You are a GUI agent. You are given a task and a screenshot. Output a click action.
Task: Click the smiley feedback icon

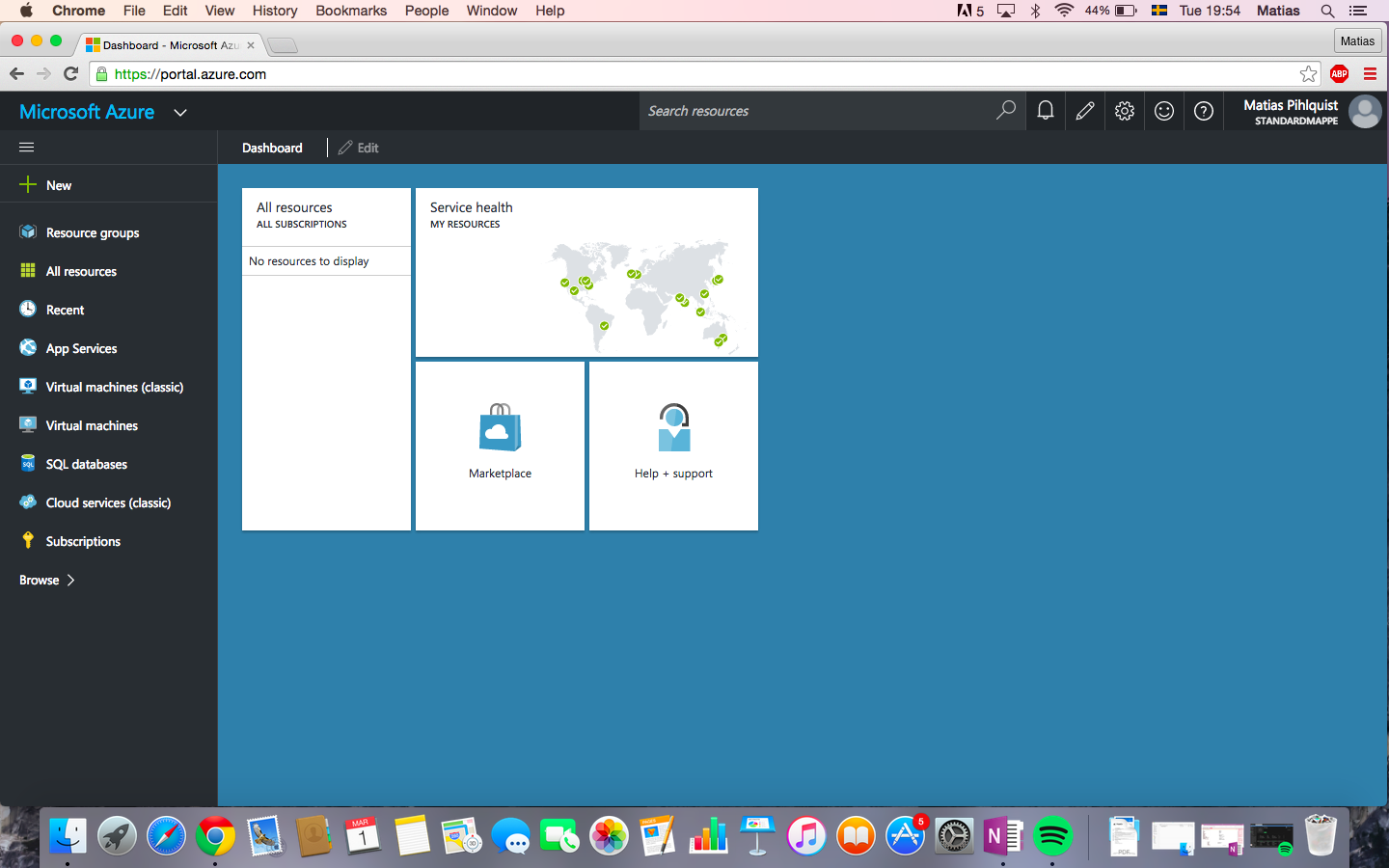click(x=1164, y=111)
